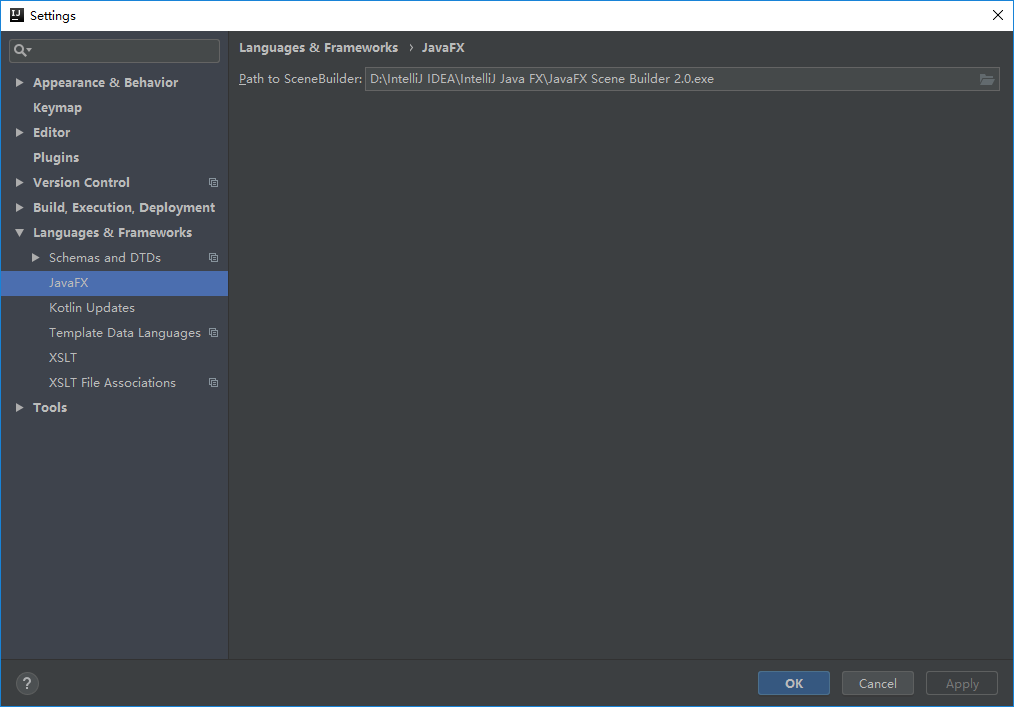Click the OK button
This screenshot has height=707, width=1014.
(x=793, y=683)
